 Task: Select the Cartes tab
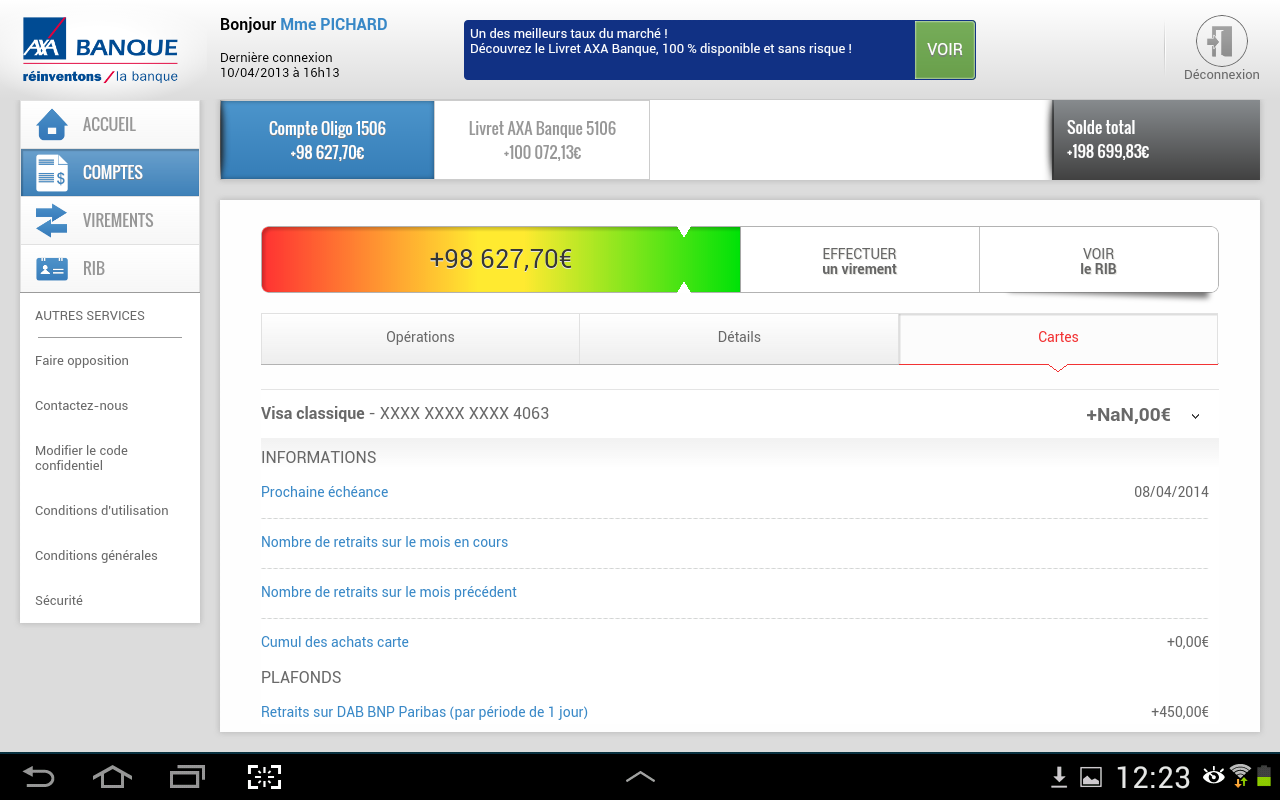click(1058, 339)
